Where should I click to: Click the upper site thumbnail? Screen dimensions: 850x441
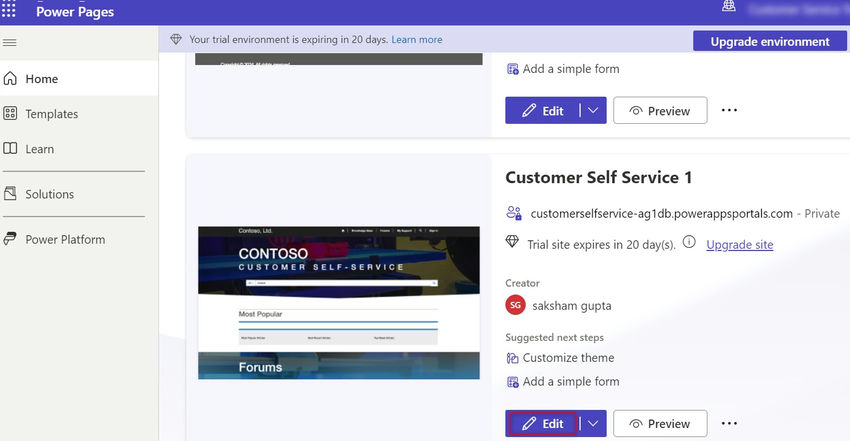pos(339,59)
